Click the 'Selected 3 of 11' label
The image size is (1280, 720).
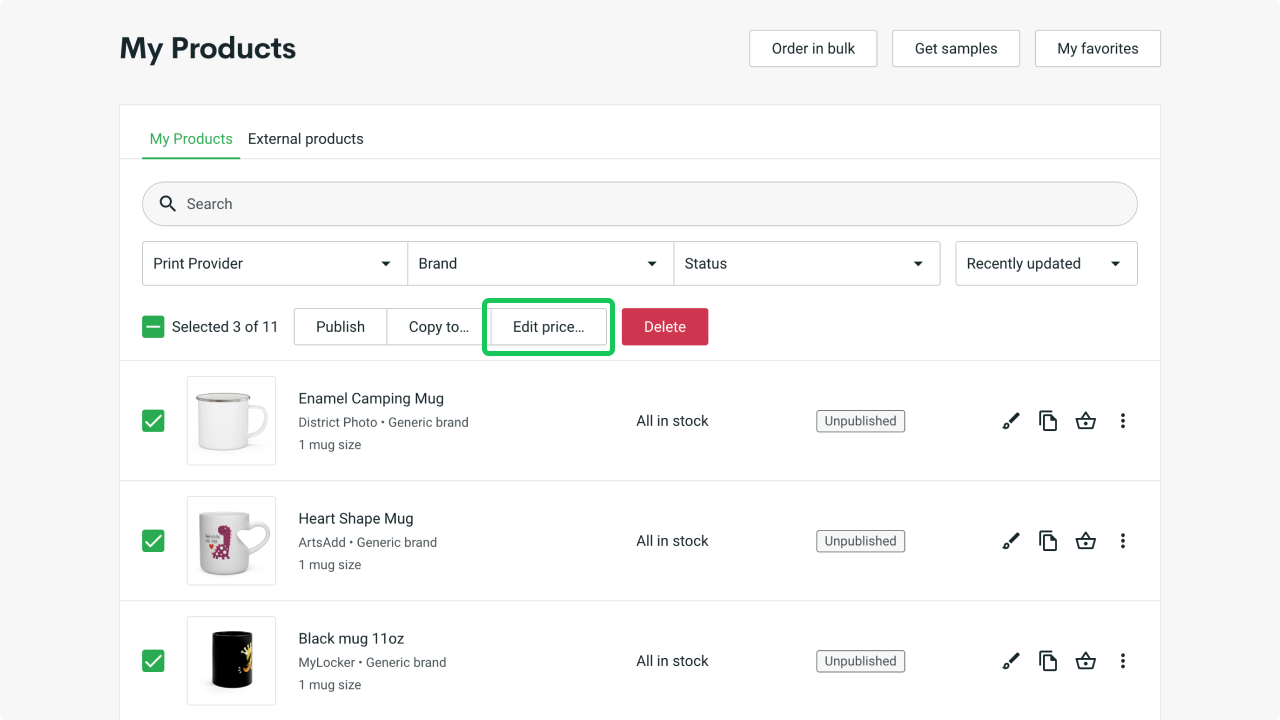(225, 327)
